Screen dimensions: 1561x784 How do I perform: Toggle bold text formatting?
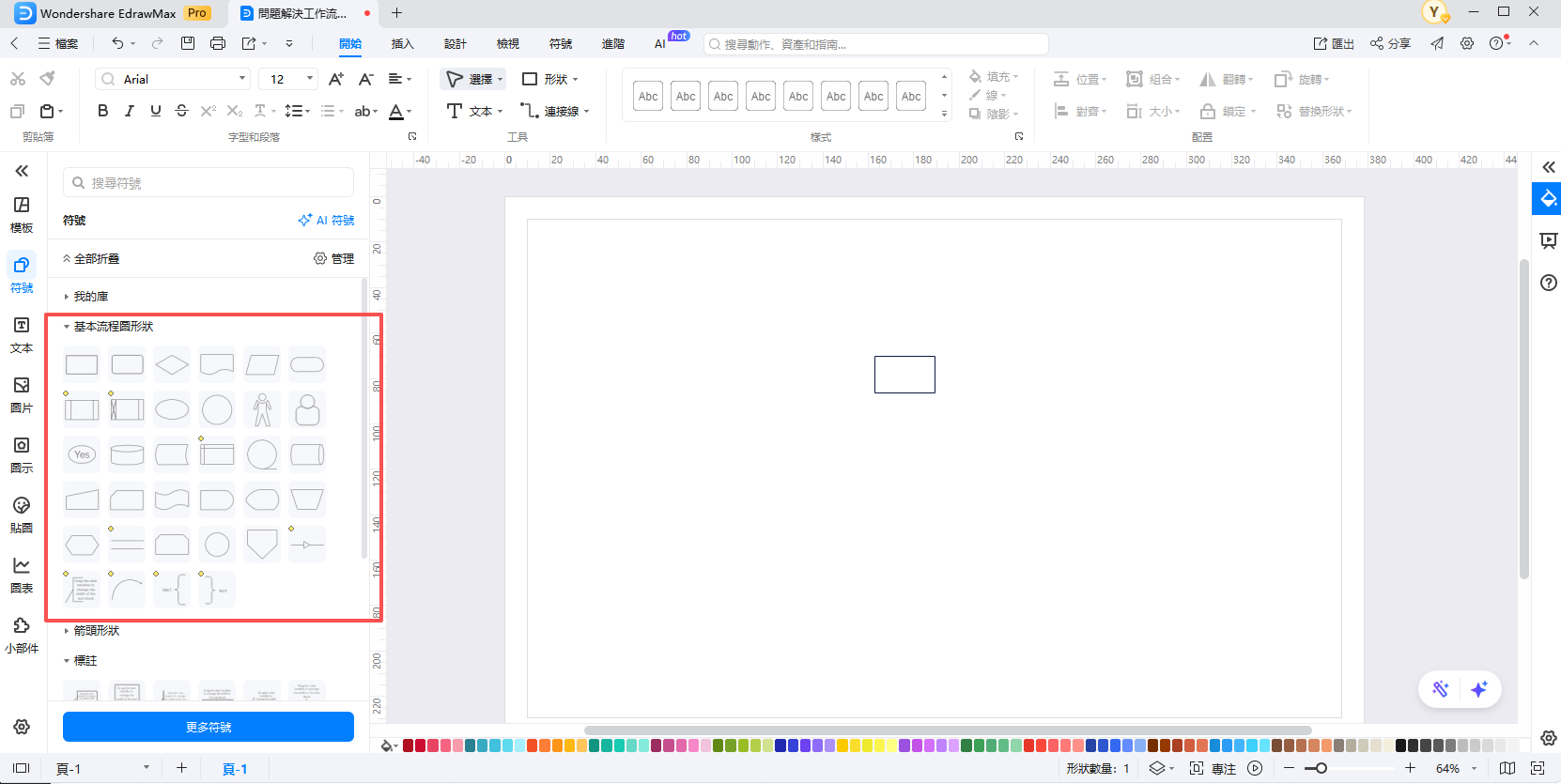pyautogui.click(x=102, y=111)
